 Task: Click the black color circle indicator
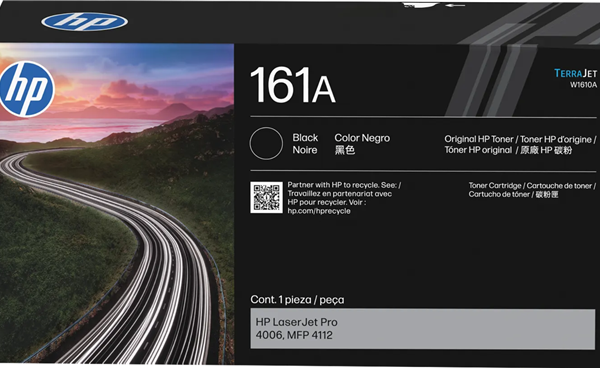[x=266, y=143]
